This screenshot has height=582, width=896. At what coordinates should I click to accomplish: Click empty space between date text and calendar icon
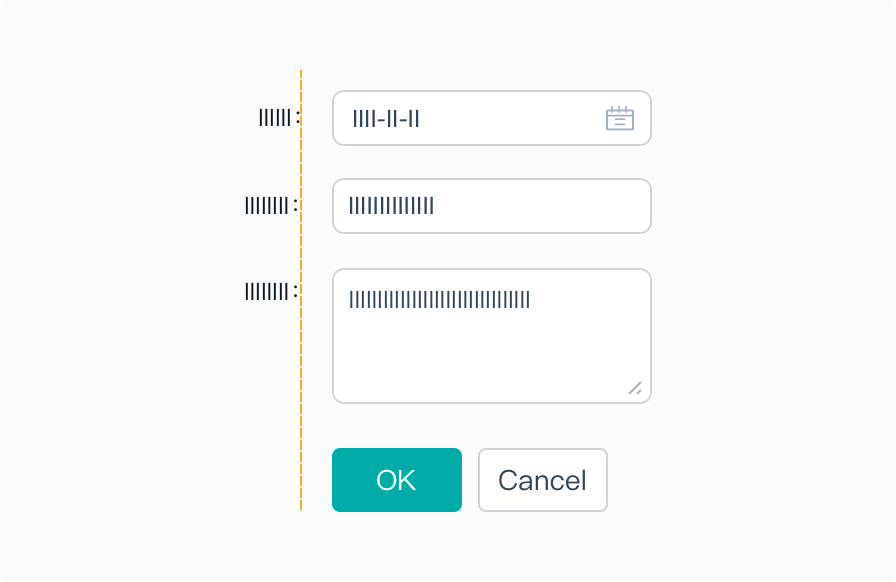click(x=511, y=119)
